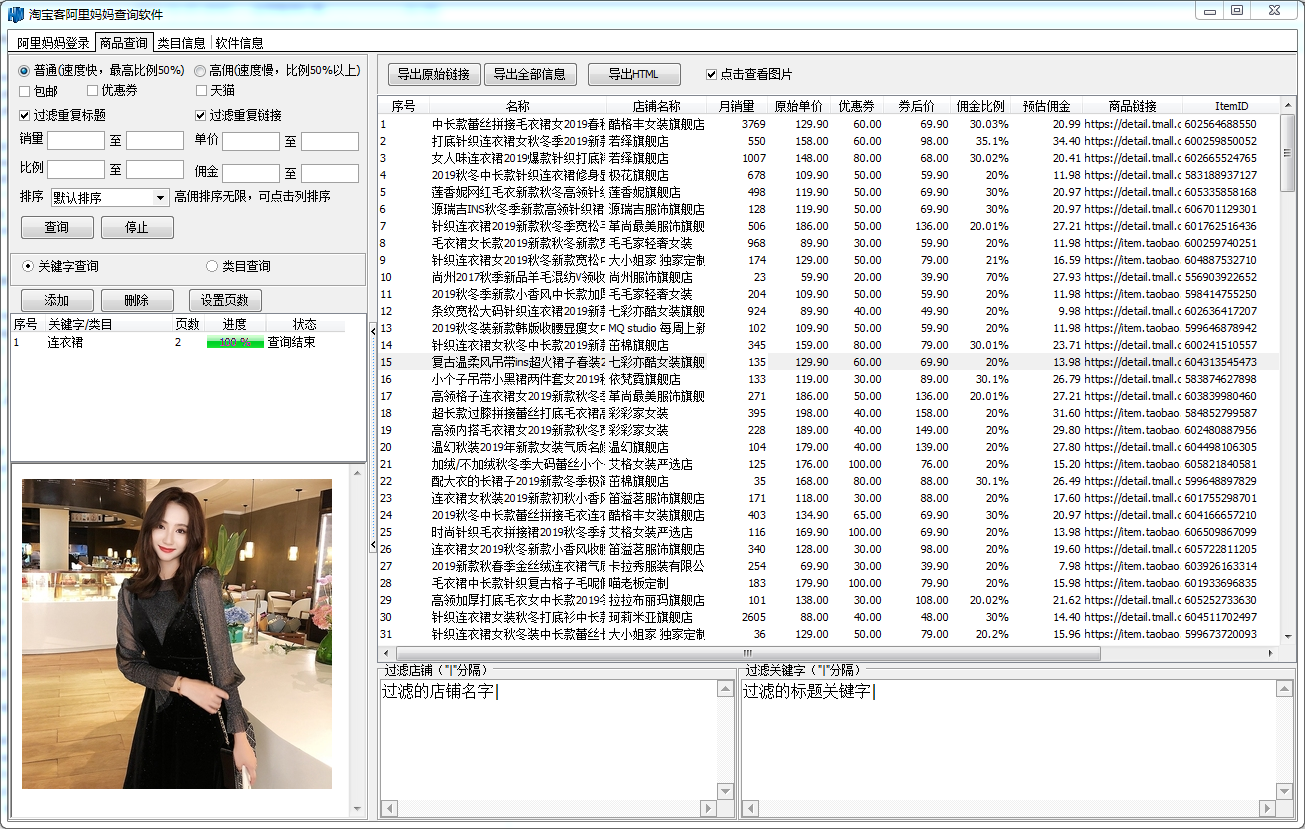The height and width of the screenshot is (829, 1305).
Task: Choose 类目查询 radio button
Action: tap(211, 266)
